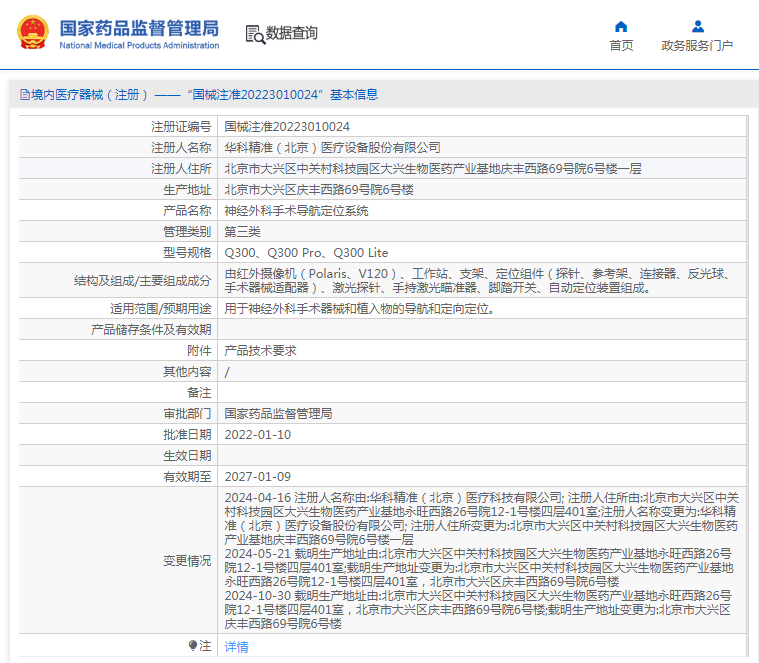This screenshot has width=759, height=663.
Task: Select registrant name 华科精准(北京)医疗设备股份有限公司
Action: 333,148
